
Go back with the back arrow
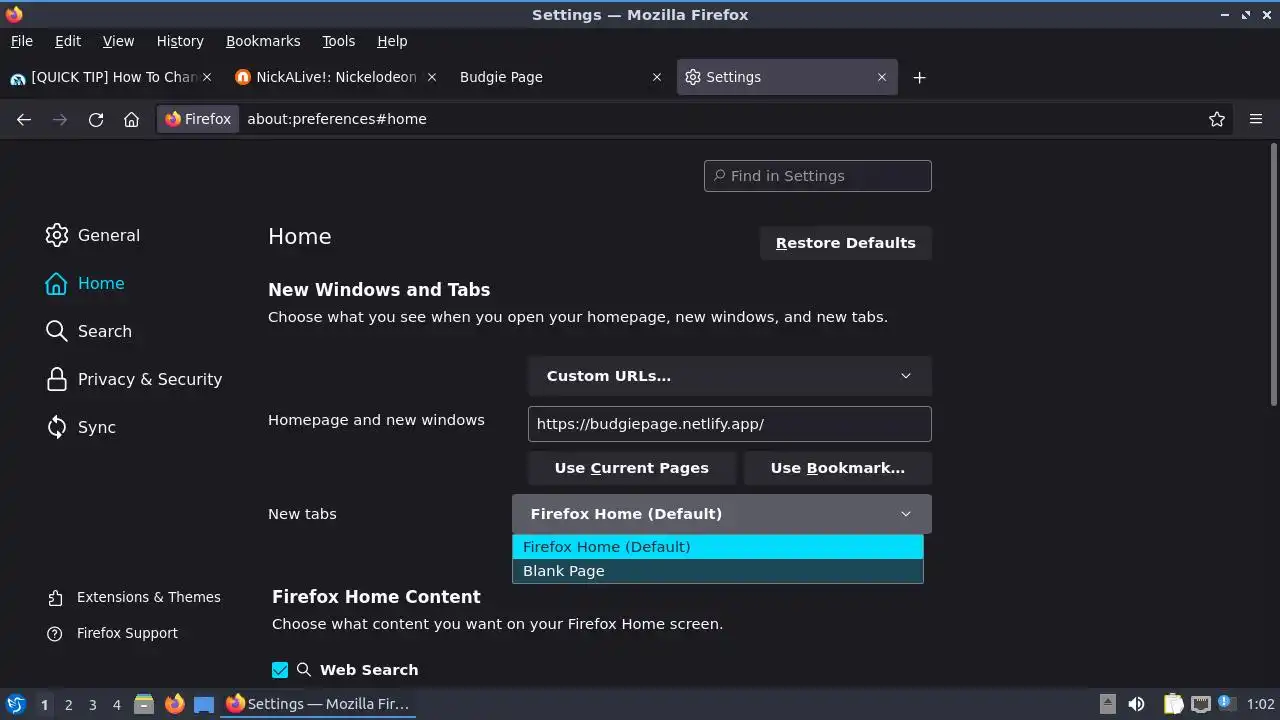24,119
